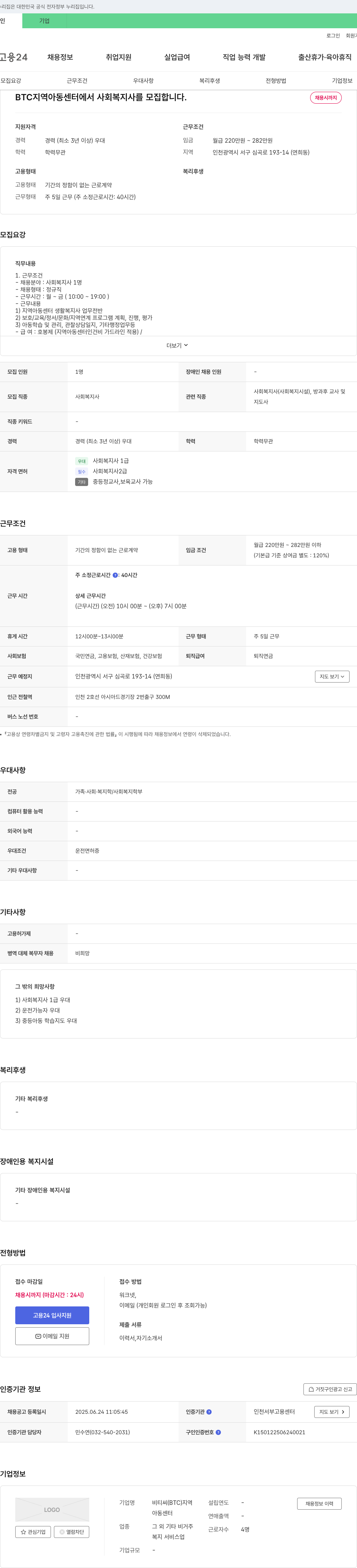Select the 비희망 value for 병역 대체 복무자
This screenshot has height=1568, width=357.
pyautogui.click(x=82, y=953)
